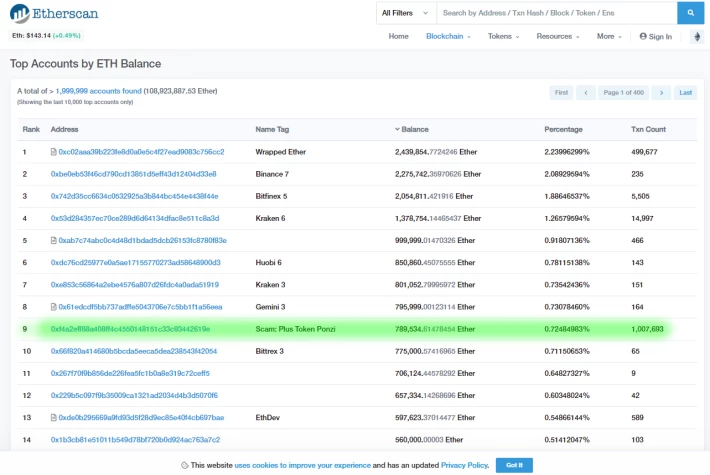Click the Top Accounts by ETH Balance heading
The width and height of the screenshot is (710, 475).
coord(86,64)
